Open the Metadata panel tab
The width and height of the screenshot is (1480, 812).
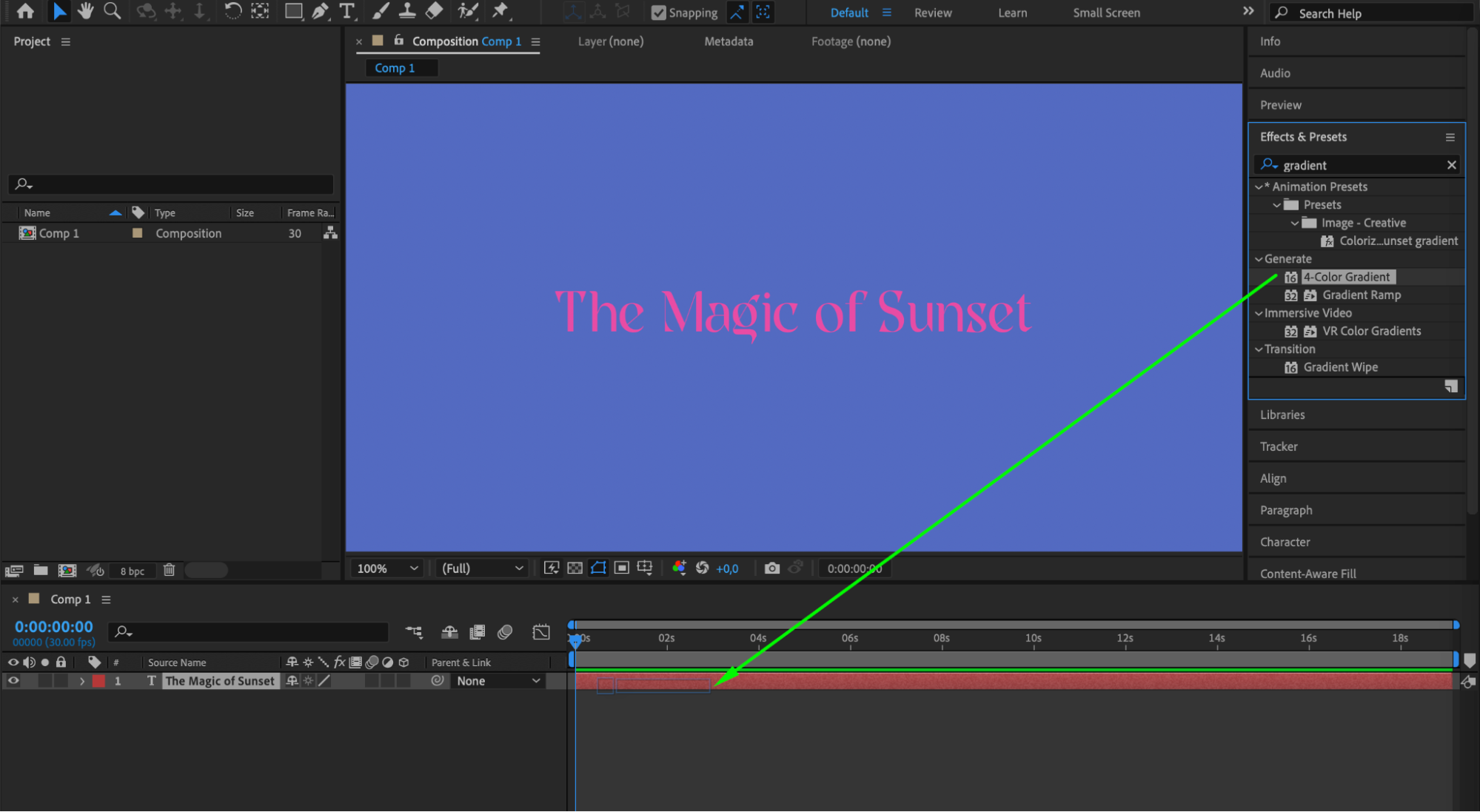728,41
